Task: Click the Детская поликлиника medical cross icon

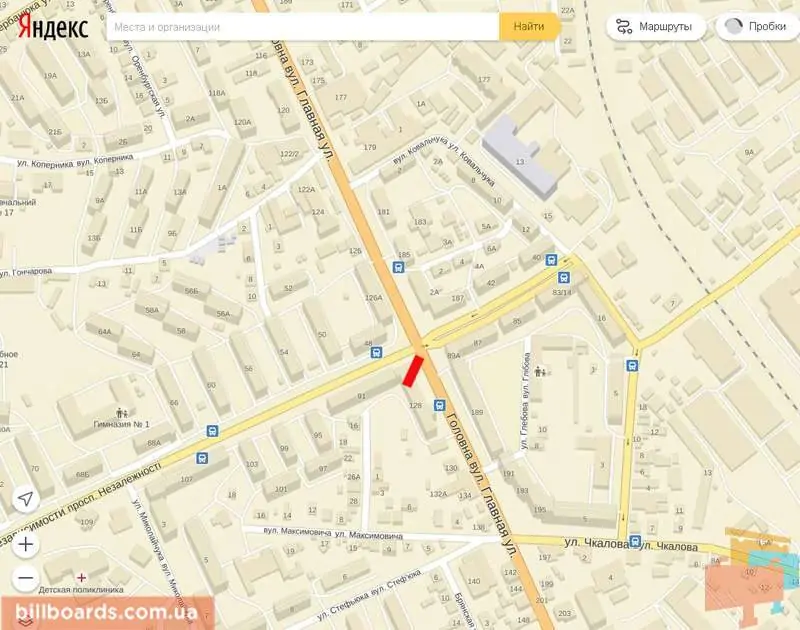Action: (x=81, y=577)
